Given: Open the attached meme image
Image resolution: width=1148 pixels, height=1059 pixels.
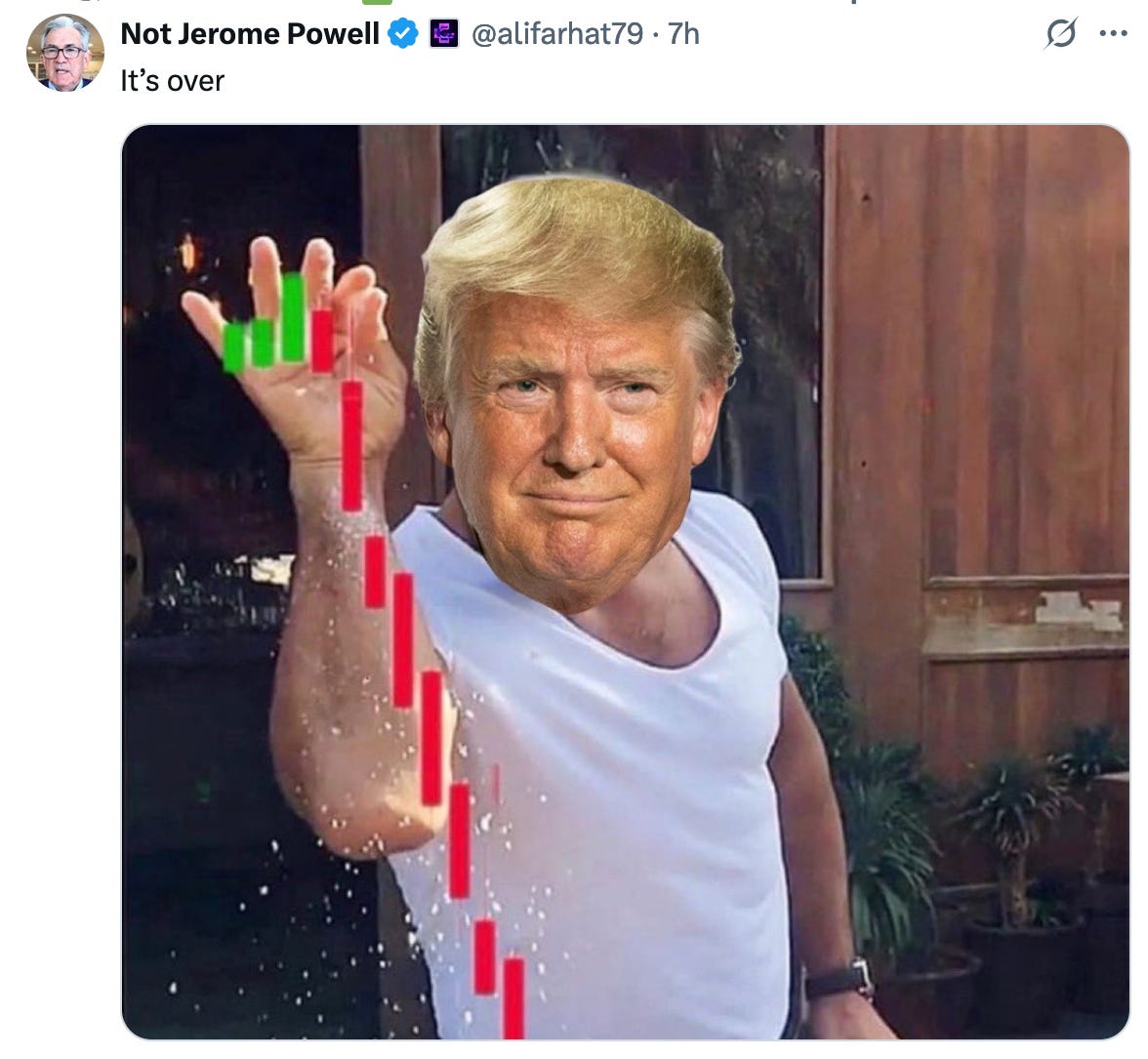Looking at the screenshot, I should (625, 582).
